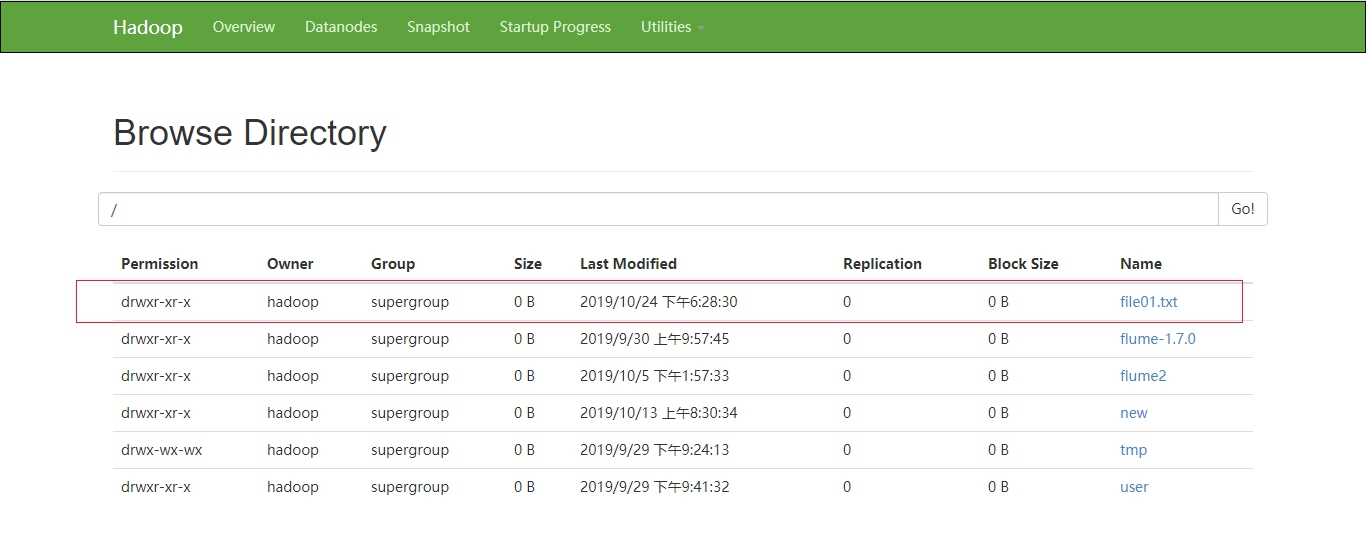Click the Last Modified column header
The height and width of the screenshot is (543, 1366).
pos(628,264)
